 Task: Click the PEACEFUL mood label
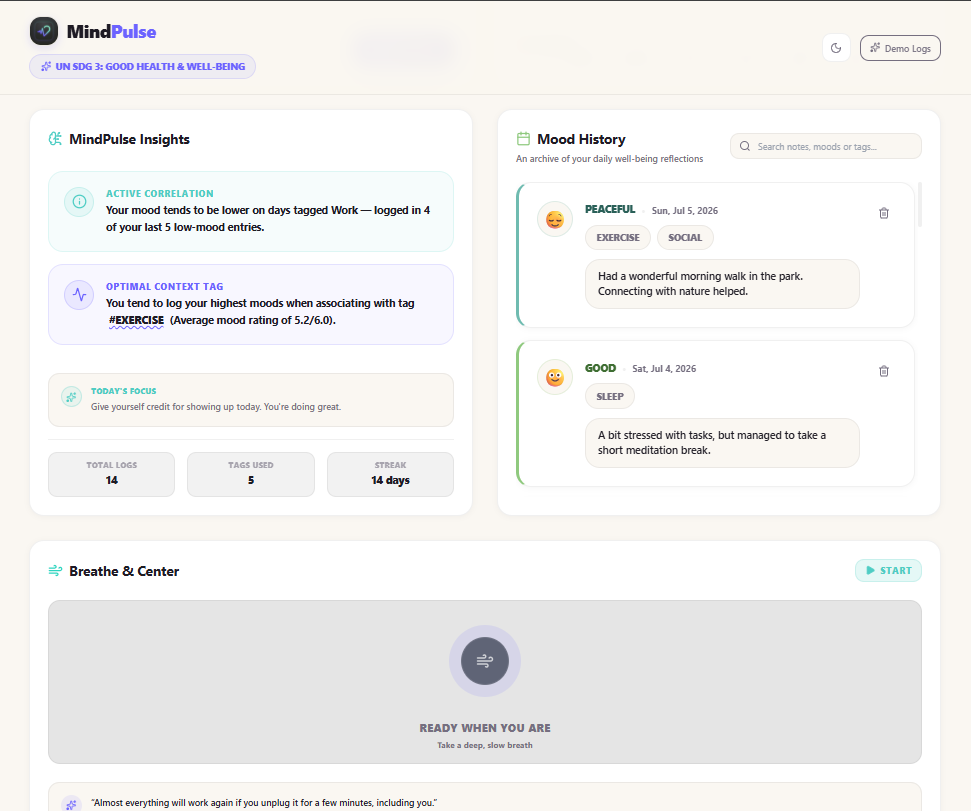[610, 209]
